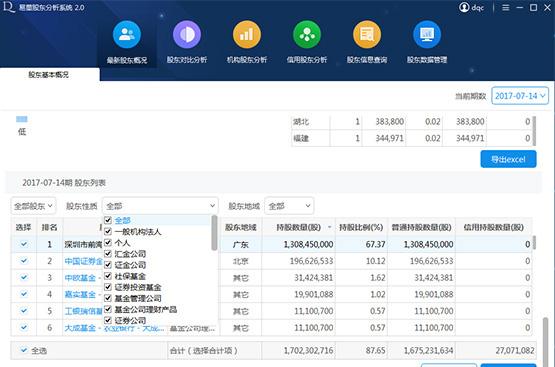This screenshot has height=367, width=555.
Task: Open the 股东地域 dropdown
Action: pyautogui.click(x=289, y=206)
